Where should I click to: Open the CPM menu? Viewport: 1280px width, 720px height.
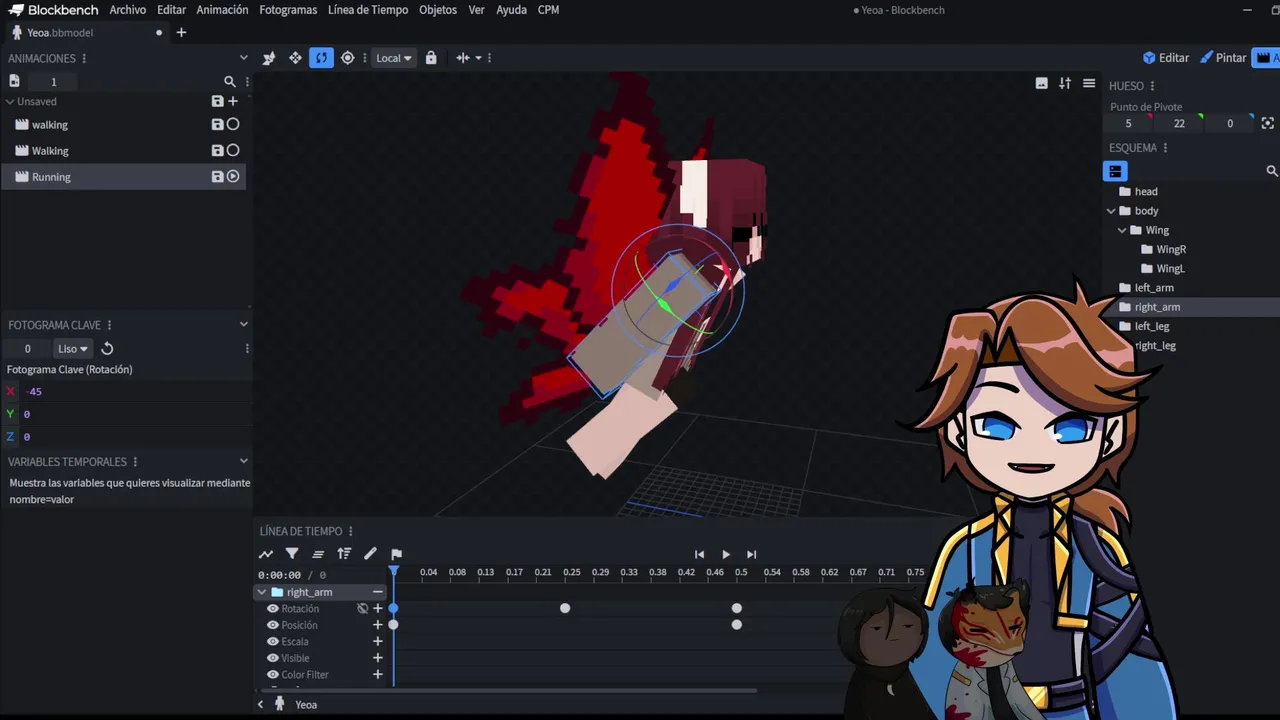pos(548,10)
